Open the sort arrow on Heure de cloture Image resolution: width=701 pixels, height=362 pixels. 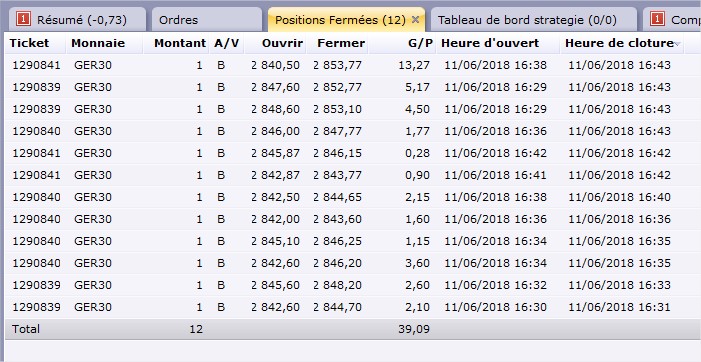coord(677,44)
